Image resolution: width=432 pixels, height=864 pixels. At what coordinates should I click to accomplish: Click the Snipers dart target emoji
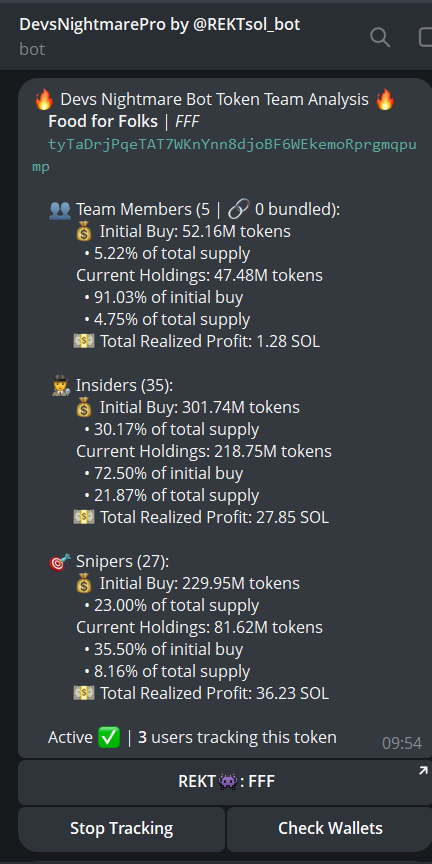(x=60, y=561)
